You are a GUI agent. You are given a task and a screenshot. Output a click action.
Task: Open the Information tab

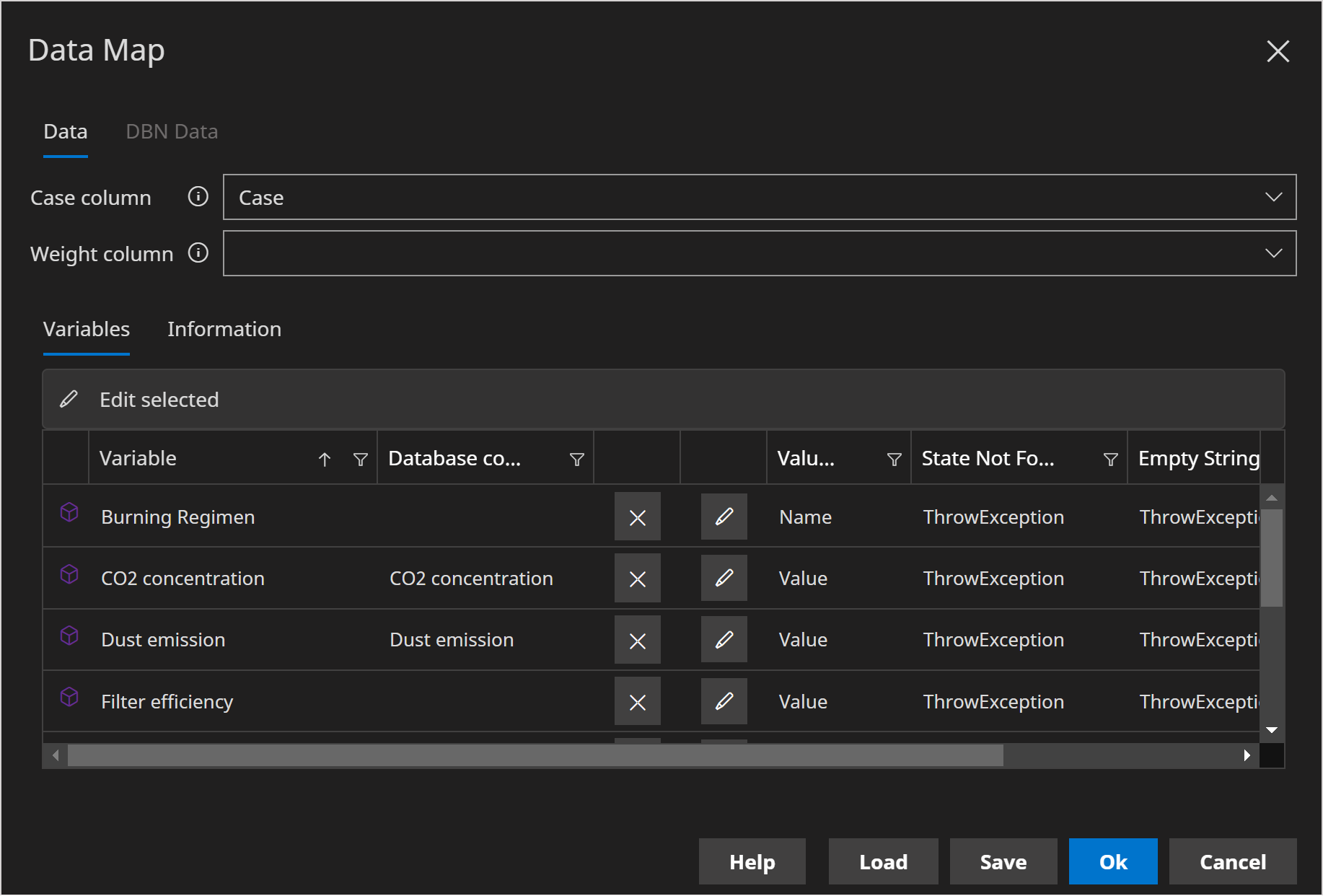[224, 329]
